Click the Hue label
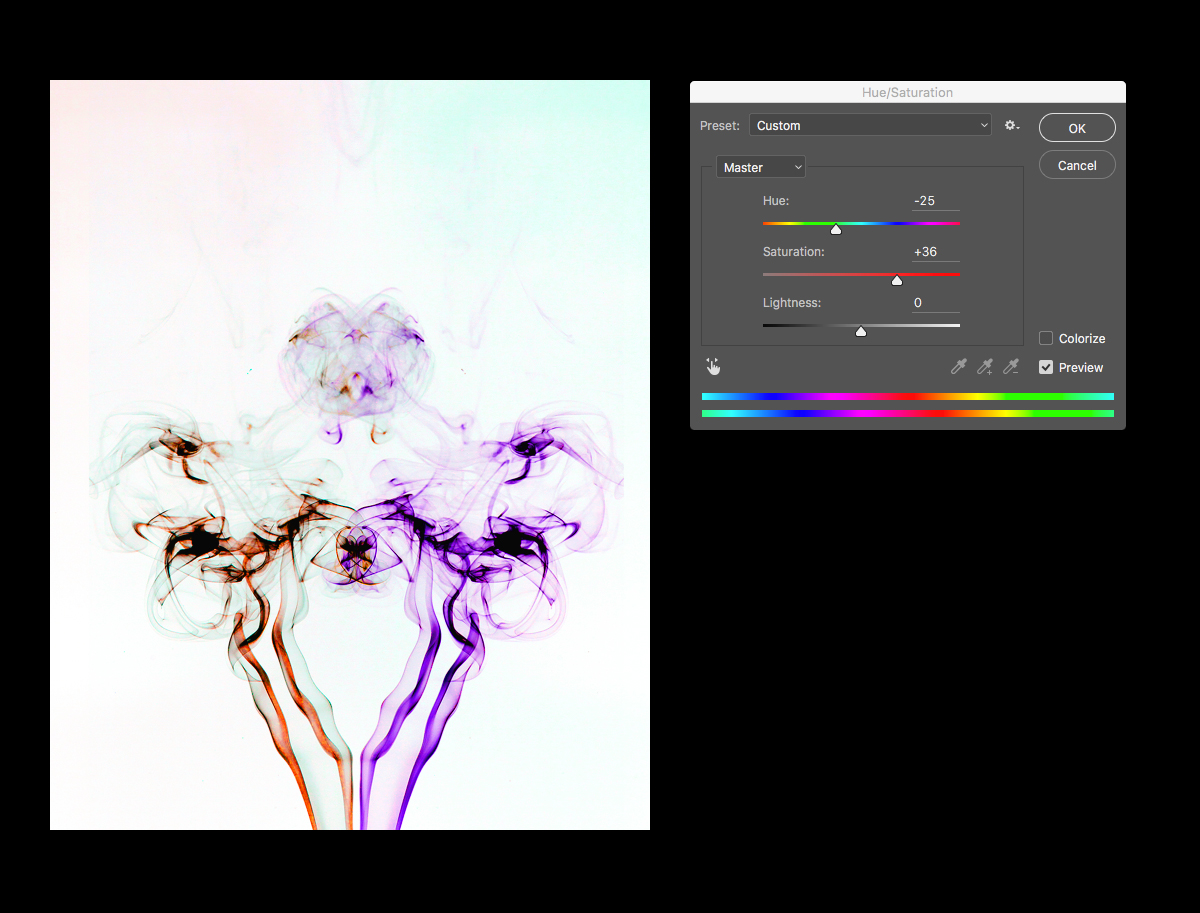The image size is (1200, 913). point(776,201)
